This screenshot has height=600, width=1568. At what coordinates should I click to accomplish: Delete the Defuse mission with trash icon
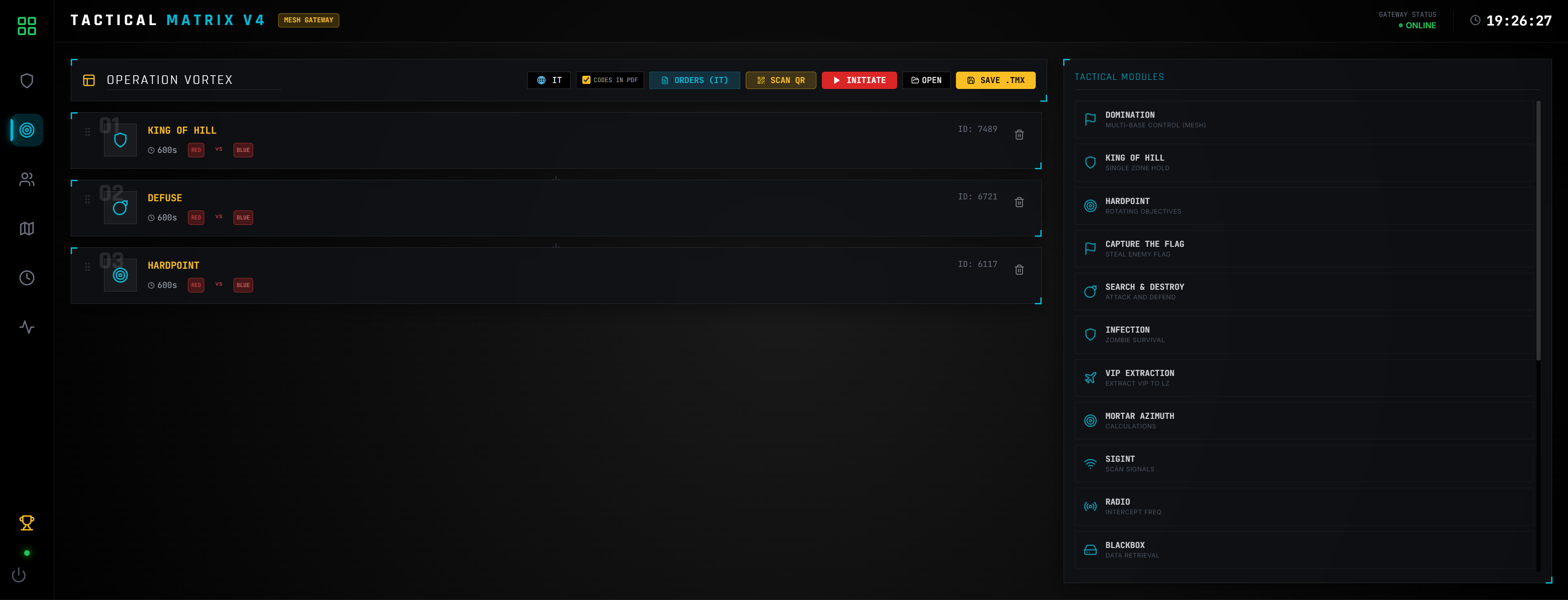pyautogui.click(x=1019, y=202)
